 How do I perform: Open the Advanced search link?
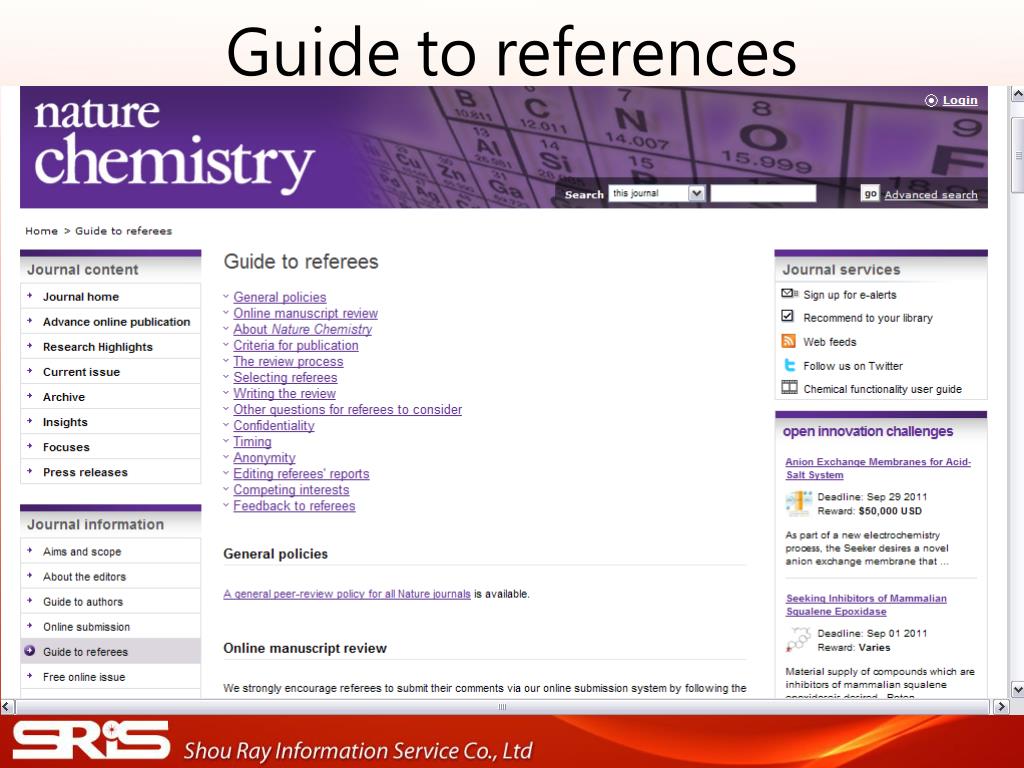(931, 195)
